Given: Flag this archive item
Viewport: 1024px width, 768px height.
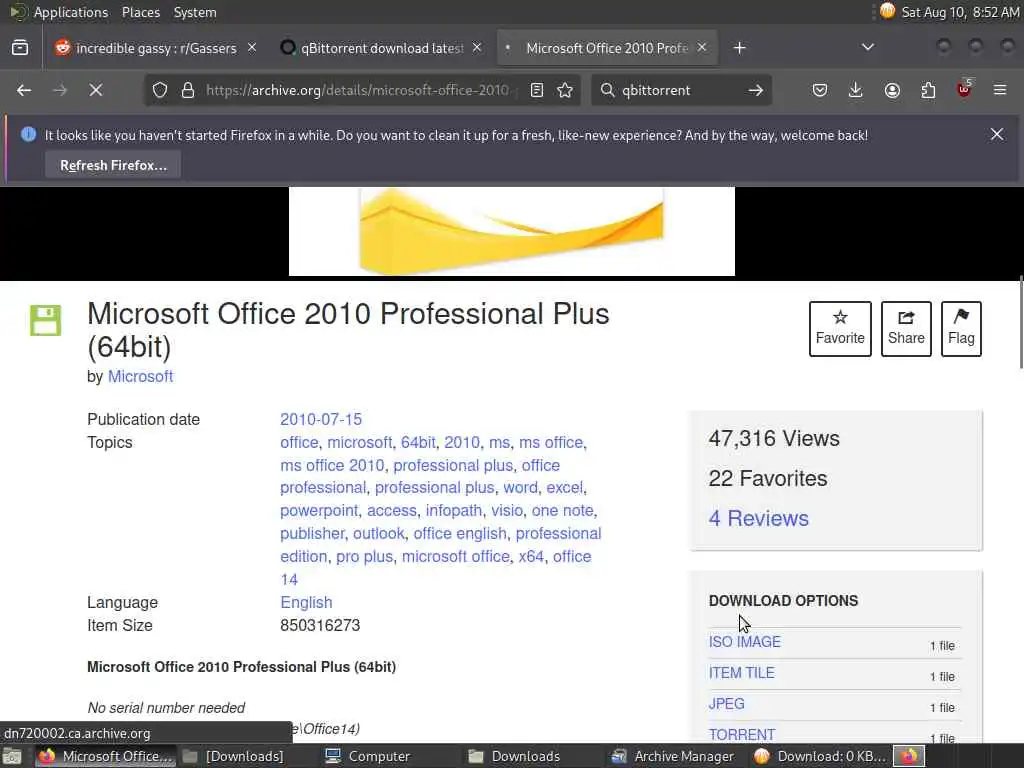Looking at the screenshot, I should pyautogui.click(x=961, y=328).
